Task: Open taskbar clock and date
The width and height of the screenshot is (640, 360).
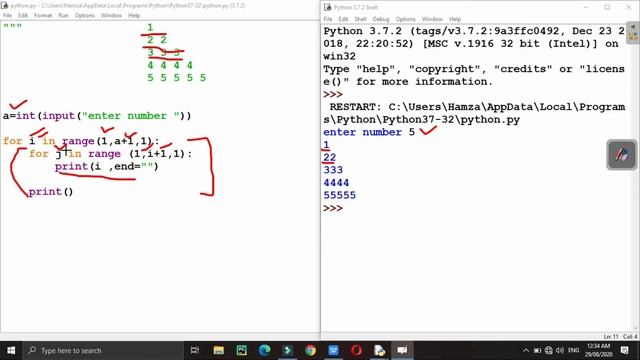Action: click(599, 350)
